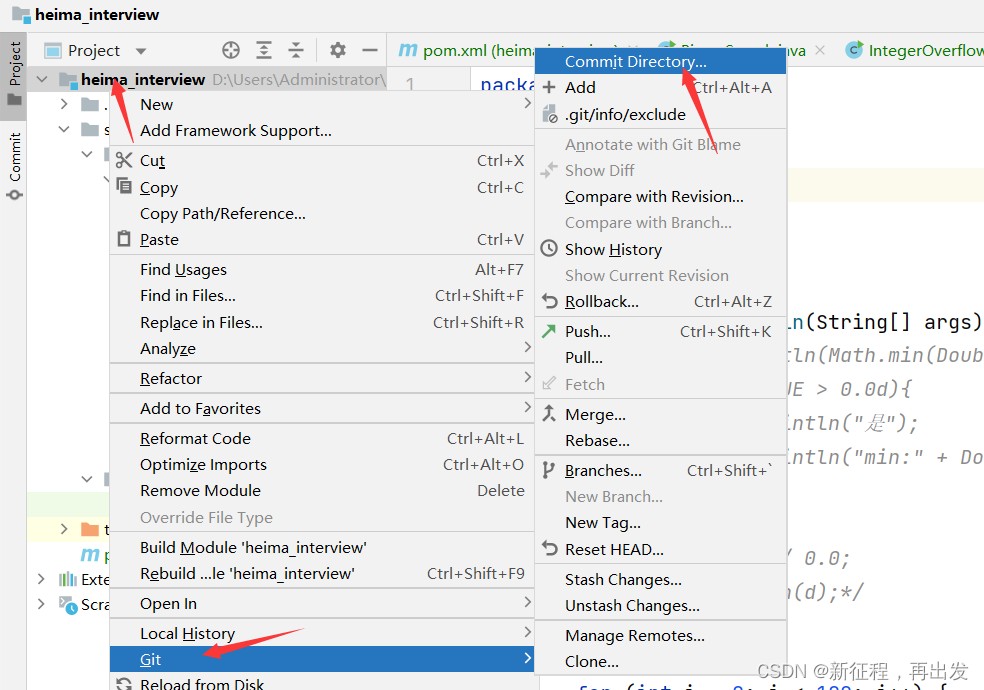The height and width of the screenshot is (690, 984).
Task: Click the Reset HEAD arrow icon
Action: (549, 549)
